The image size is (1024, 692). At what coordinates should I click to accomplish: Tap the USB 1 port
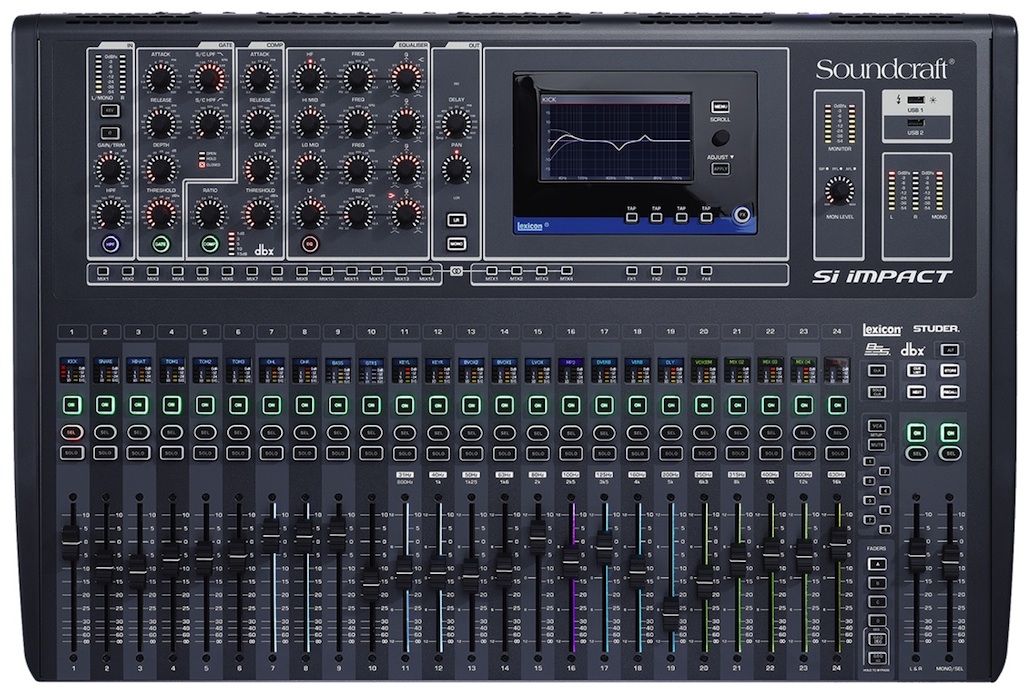point(916,100)
